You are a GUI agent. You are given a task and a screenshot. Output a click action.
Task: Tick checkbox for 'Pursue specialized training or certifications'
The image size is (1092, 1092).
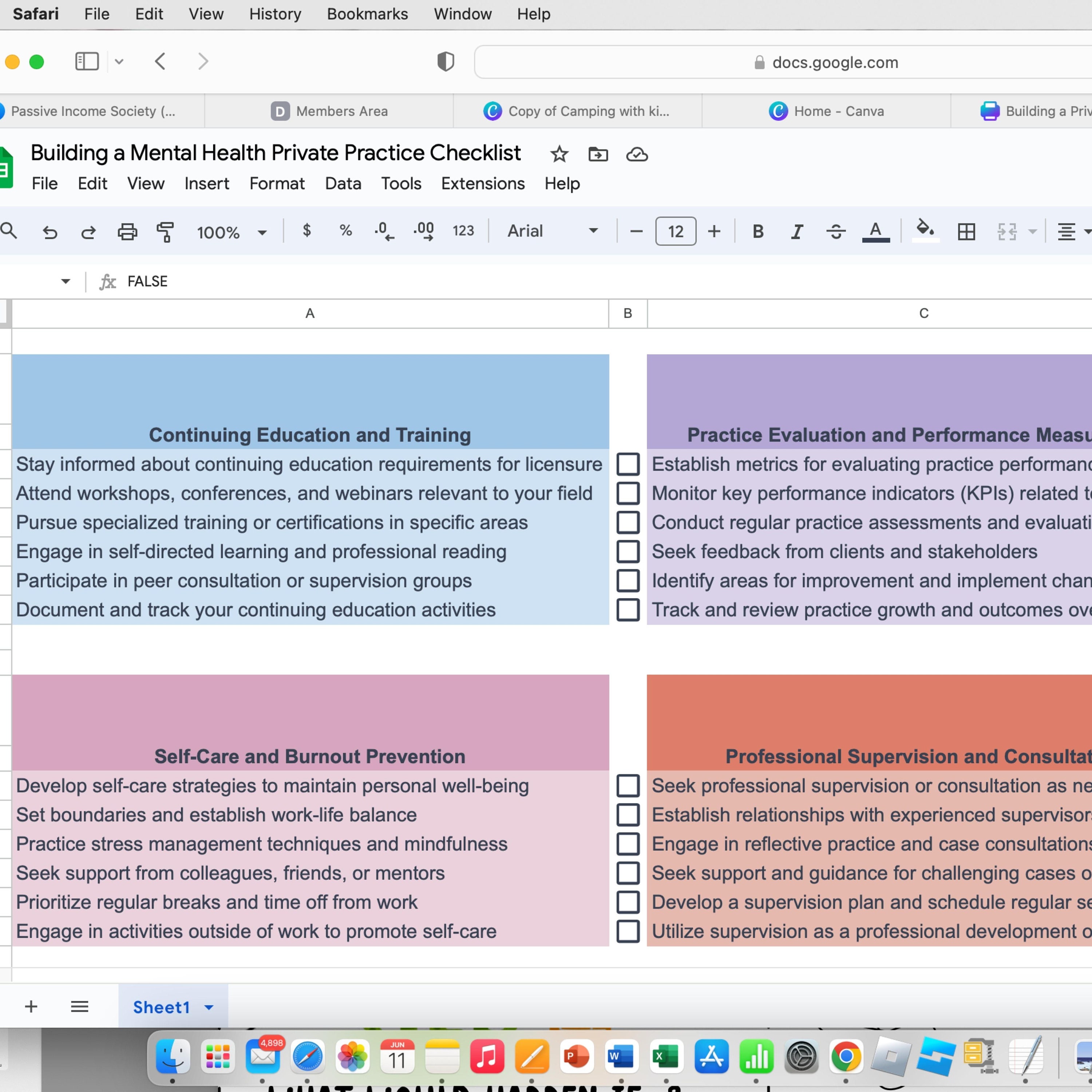628,522
